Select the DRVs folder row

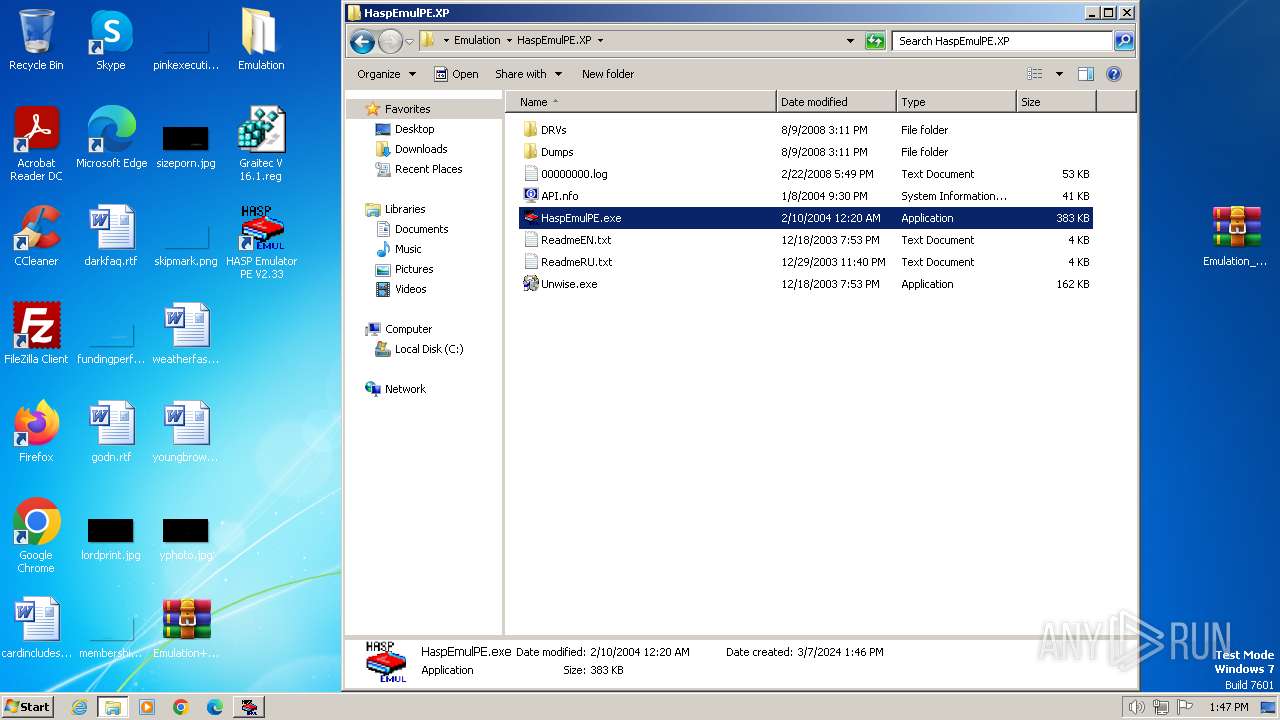pos(806,130)
